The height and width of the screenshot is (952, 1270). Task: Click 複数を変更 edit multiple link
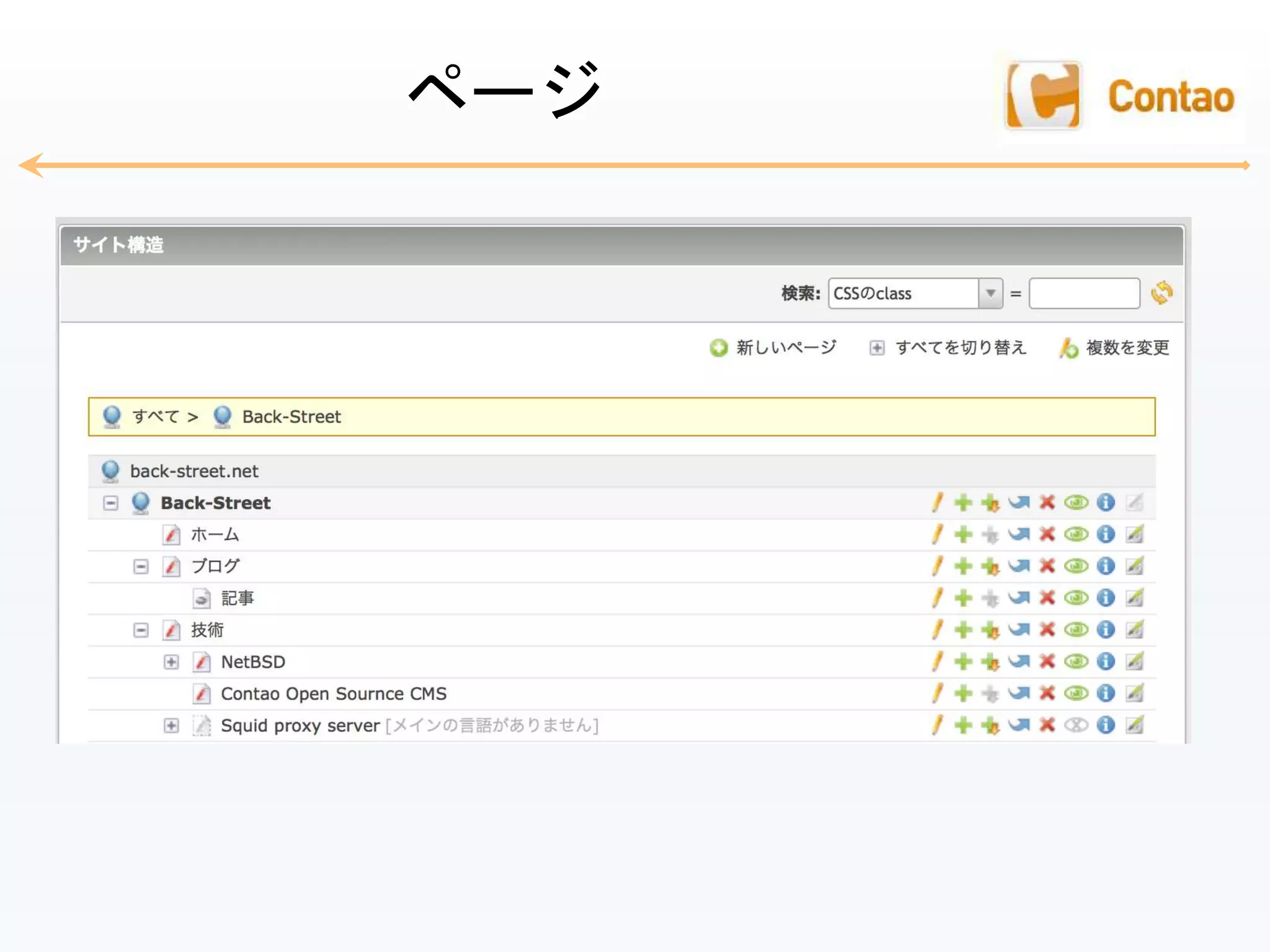click(x=1127, y=348)
